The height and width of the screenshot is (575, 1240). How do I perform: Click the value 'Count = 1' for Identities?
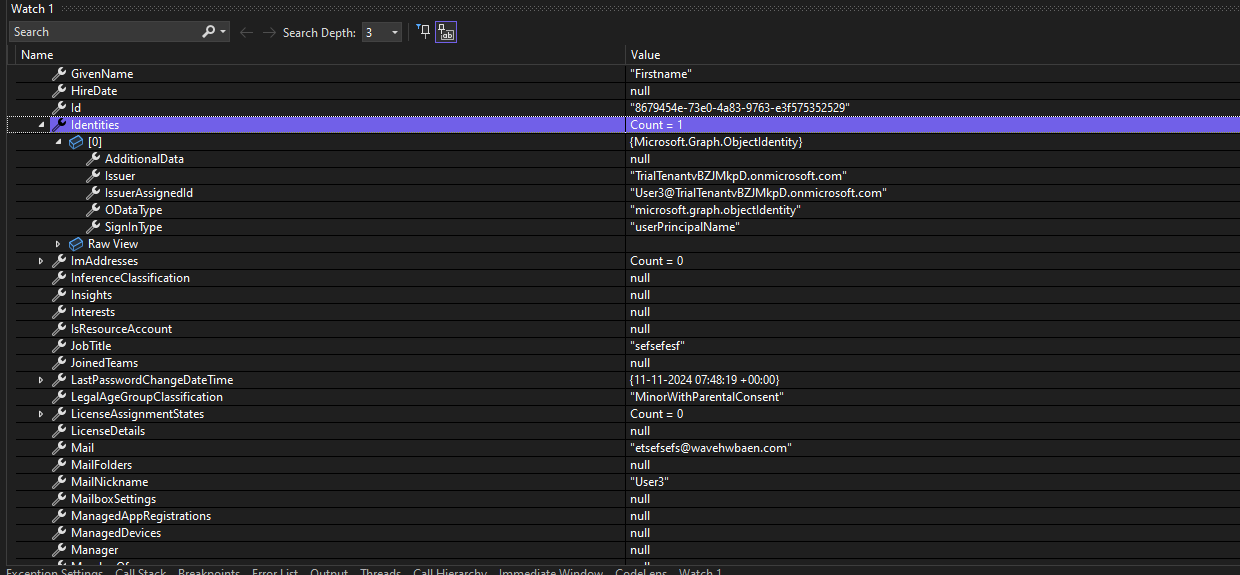[656, 125]
